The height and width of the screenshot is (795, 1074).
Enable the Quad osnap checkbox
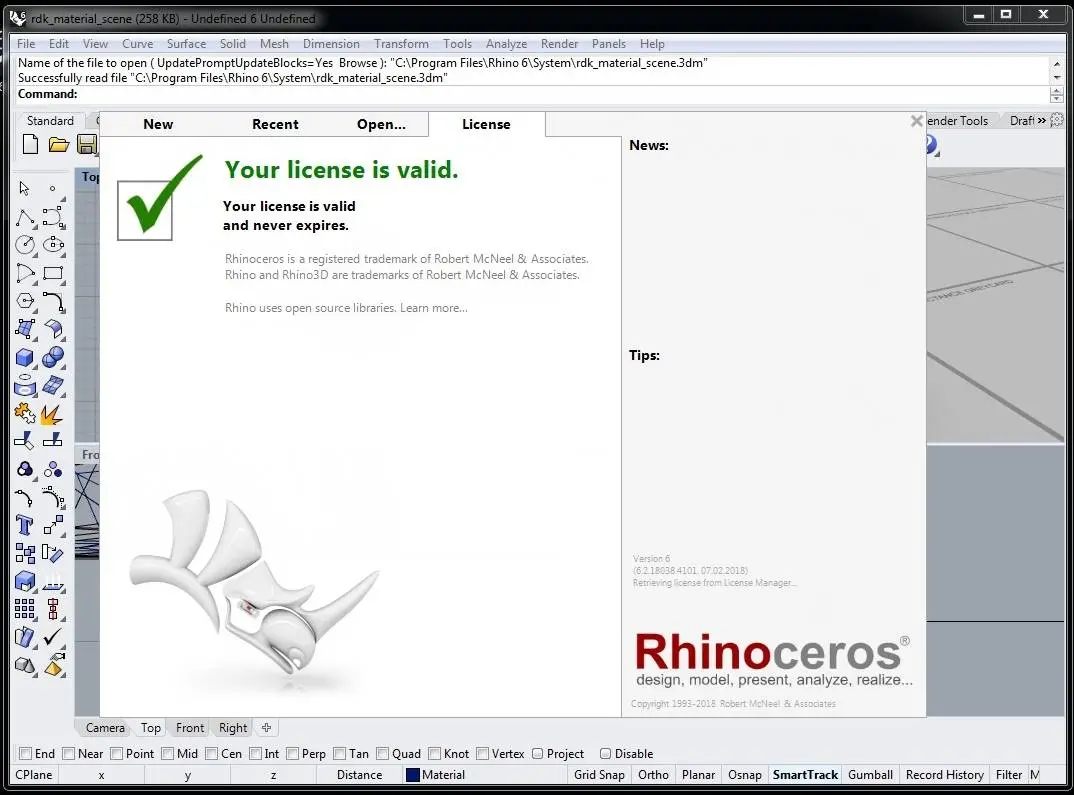[383, 754]
